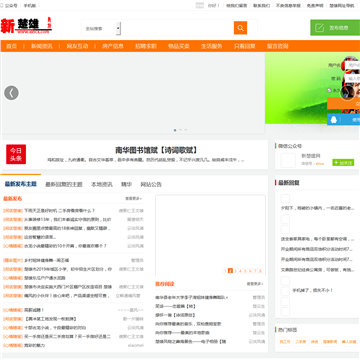This screenshot has height=360, width=360.
Task: Select slide number 1 in the image pager
Action: 225,271
